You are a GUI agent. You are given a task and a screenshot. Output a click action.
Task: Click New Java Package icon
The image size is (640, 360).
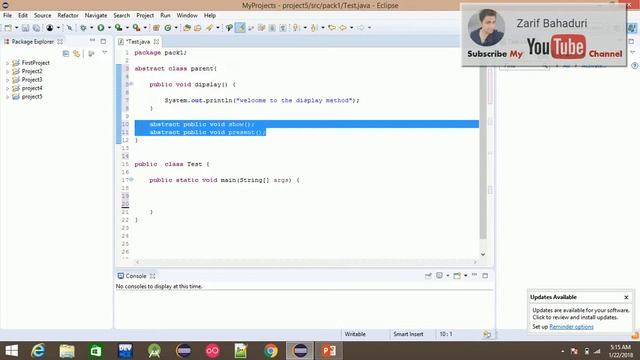pos(156,28)
